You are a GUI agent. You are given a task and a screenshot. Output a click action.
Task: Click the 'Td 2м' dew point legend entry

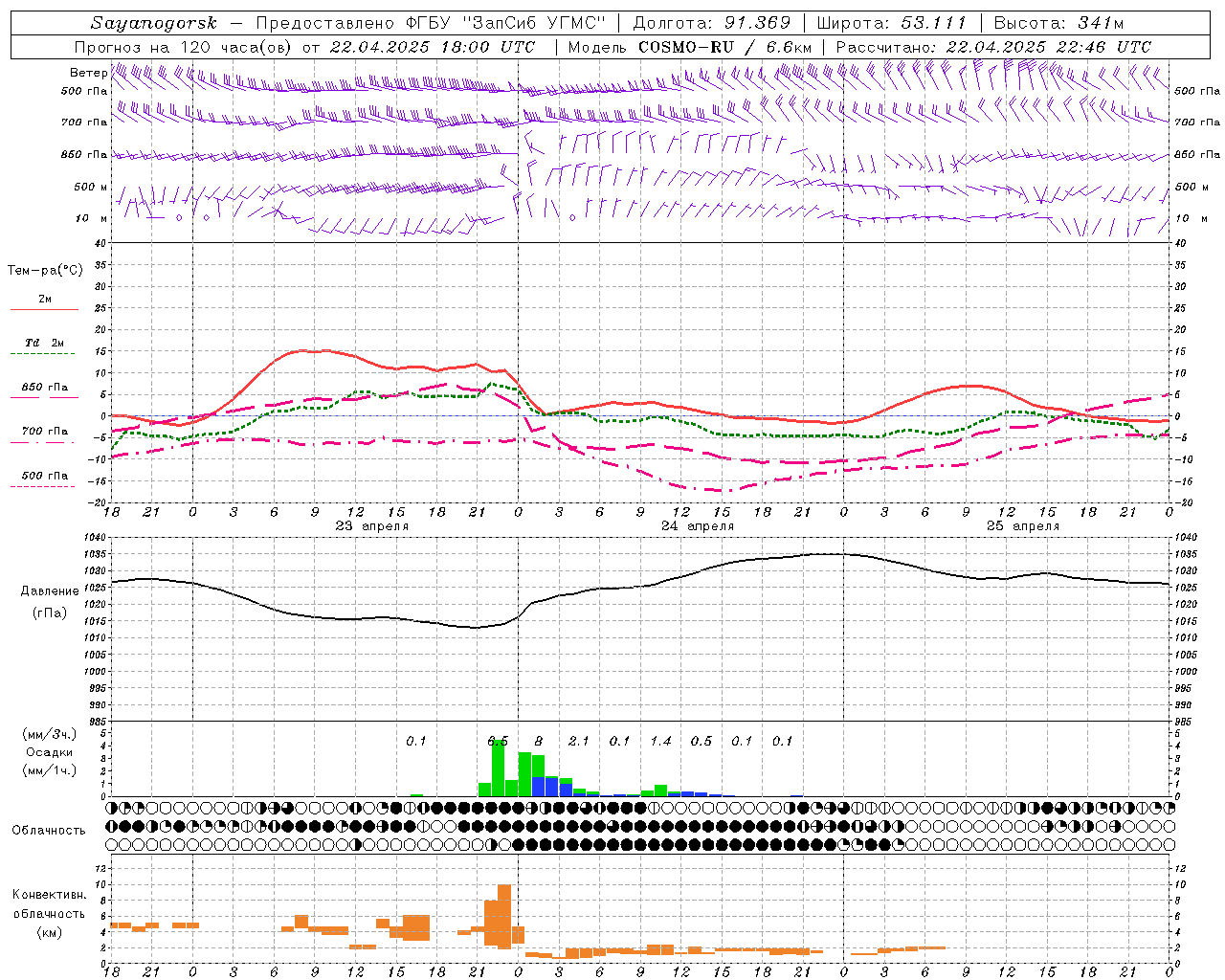pyautogui.click(x=45, y=343)
